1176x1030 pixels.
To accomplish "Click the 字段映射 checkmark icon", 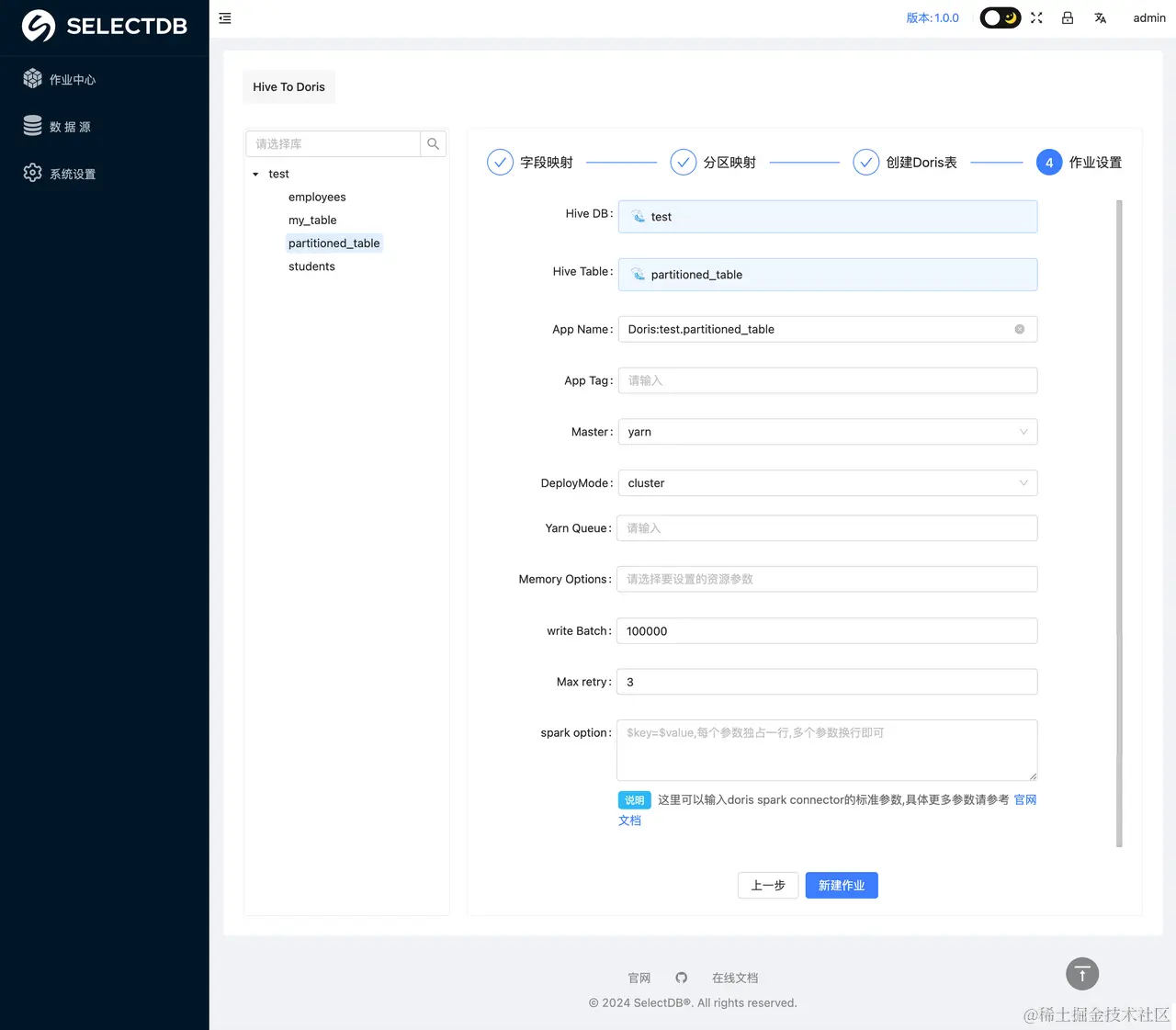I will pos(500,163).
